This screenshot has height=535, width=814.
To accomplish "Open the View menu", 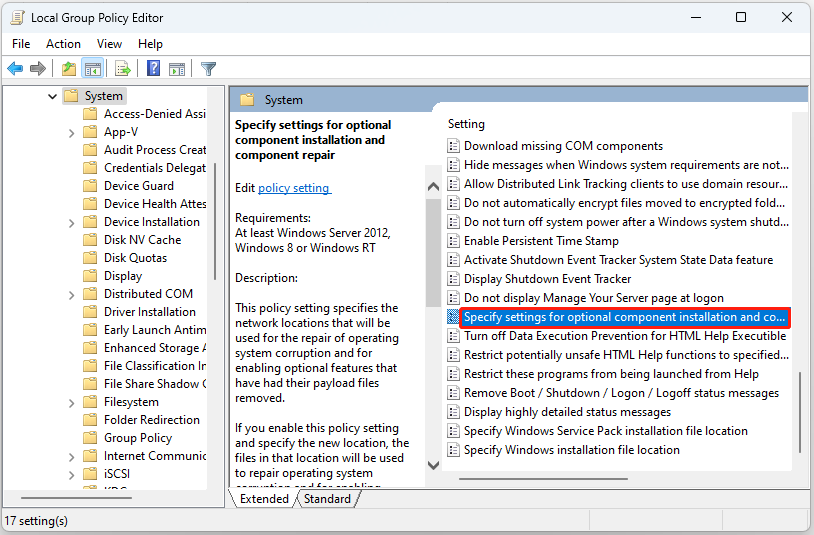I will 109,44.
